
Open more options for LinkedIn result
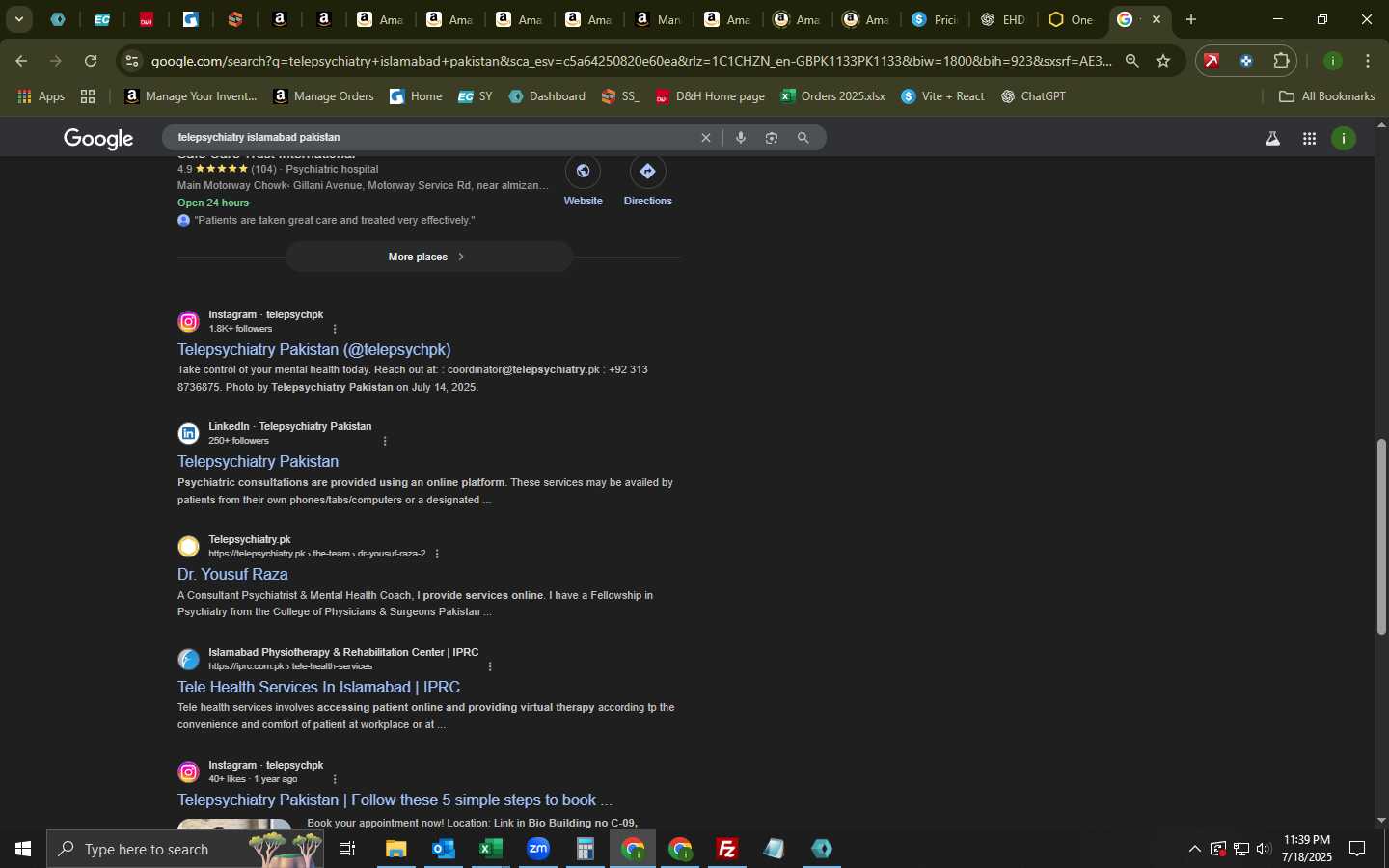(385, 441)
